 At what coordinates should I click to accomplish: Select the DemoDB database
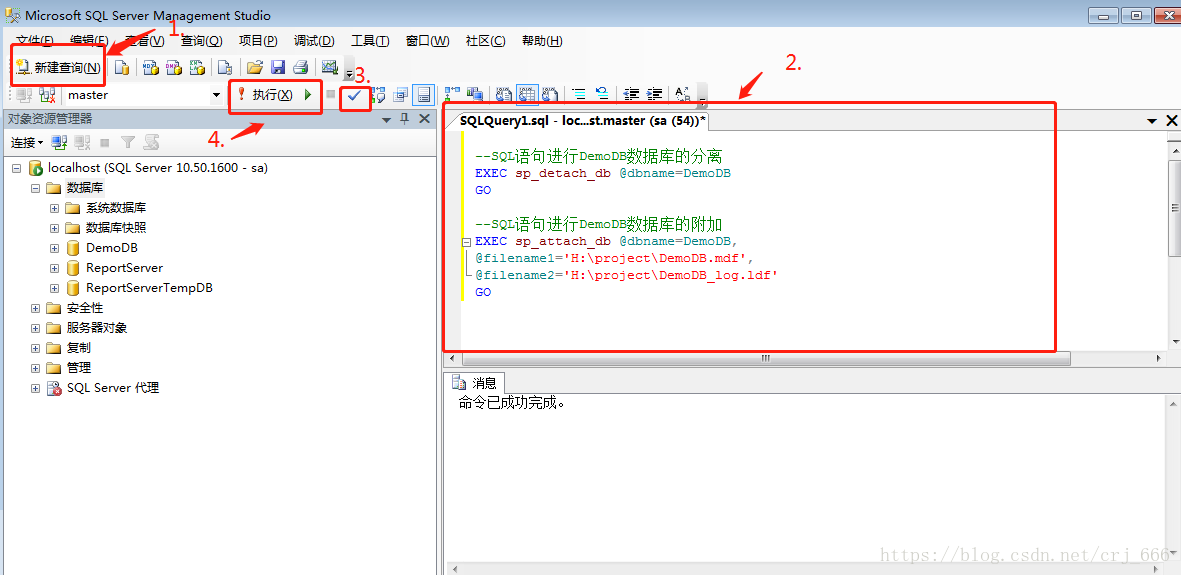pyautogui.click(x=111, y=248)
